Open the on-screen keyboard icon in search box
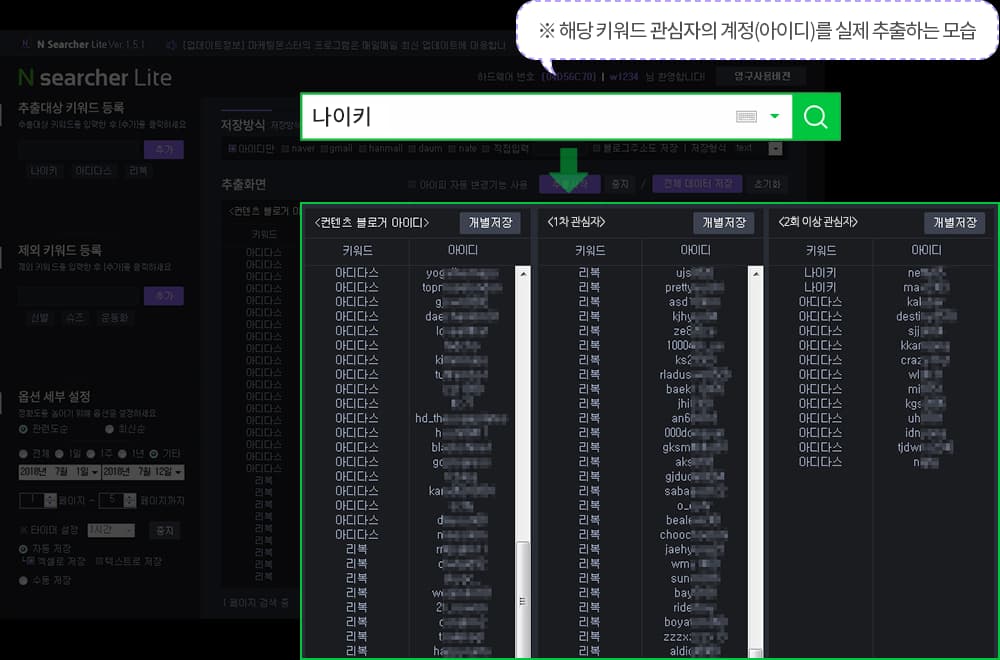 point(746,117)
